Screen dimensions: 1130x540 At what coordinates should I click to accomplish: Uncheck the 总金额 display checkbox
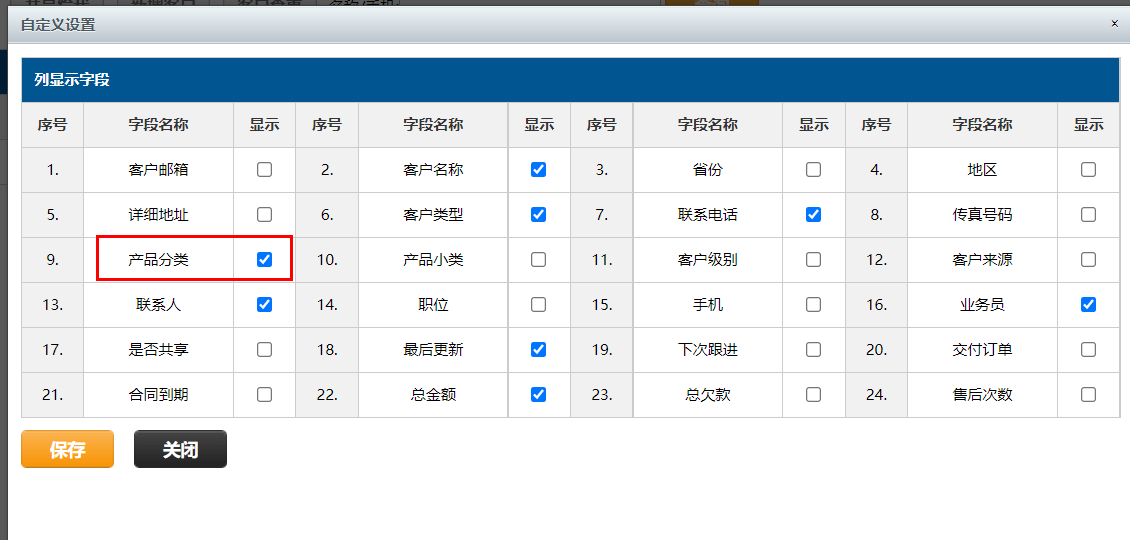click(x=538, y=394)
